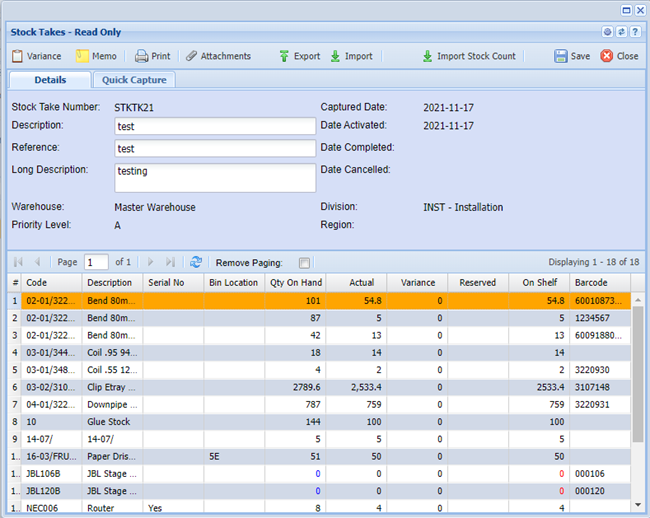Viewport: 650px width, 518px height.
Task: Print the stock take
Action: coord(152,56)
